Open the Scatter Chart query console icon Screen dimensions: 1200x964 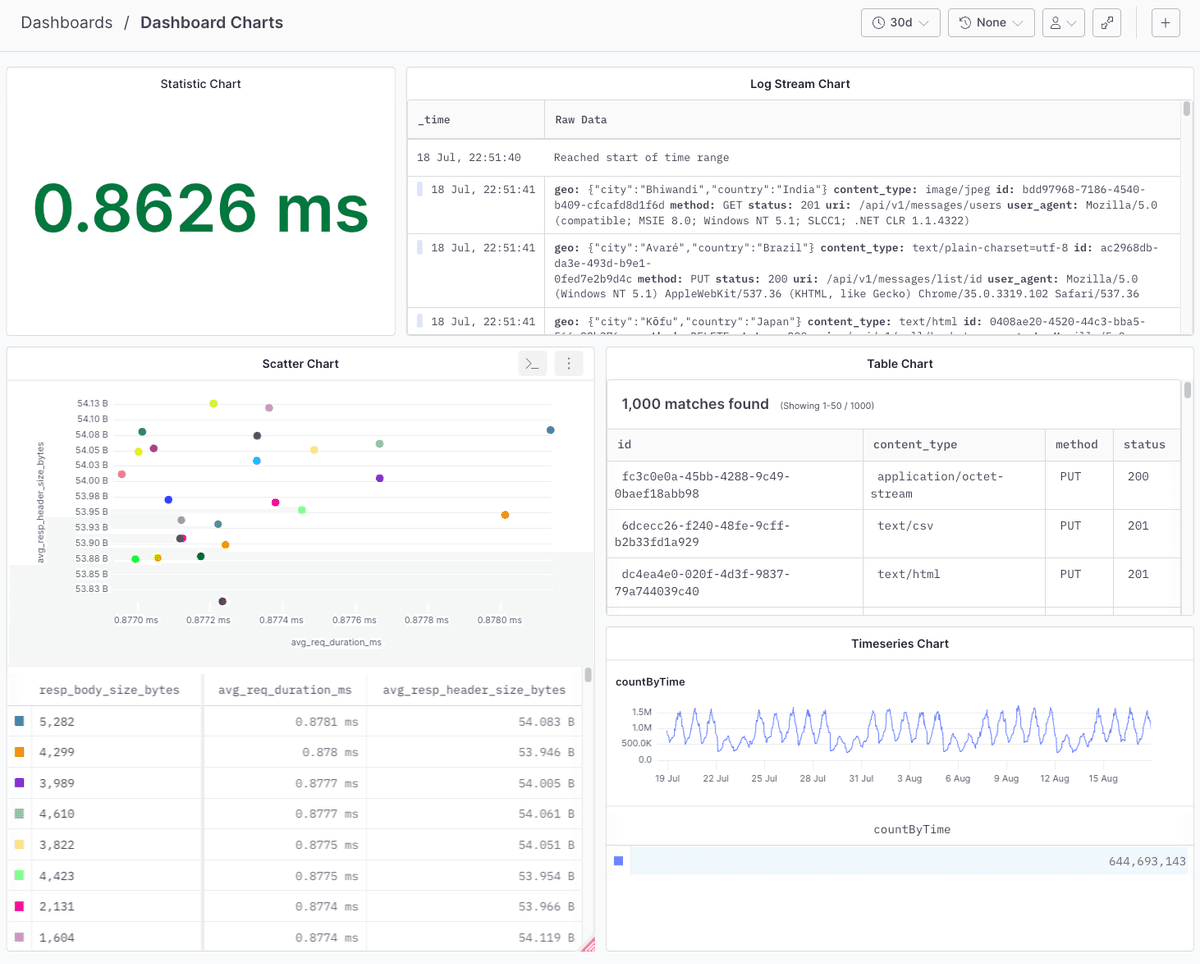(x=532, y=363)
